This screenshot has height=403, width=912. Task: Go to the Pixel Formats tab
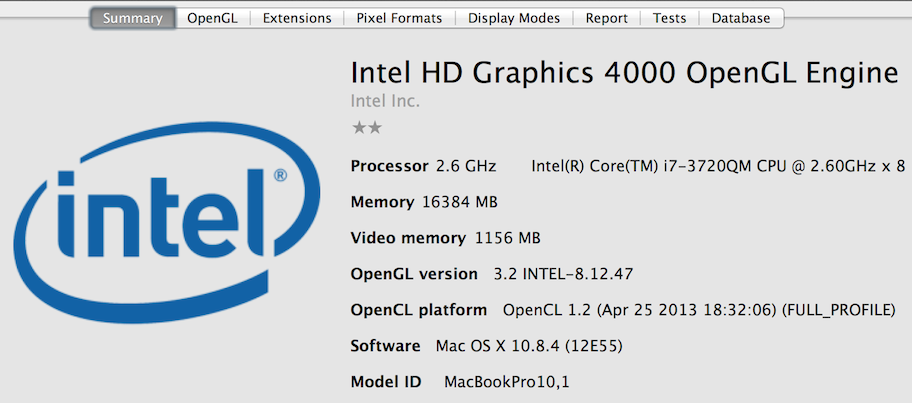coord(400,18)
